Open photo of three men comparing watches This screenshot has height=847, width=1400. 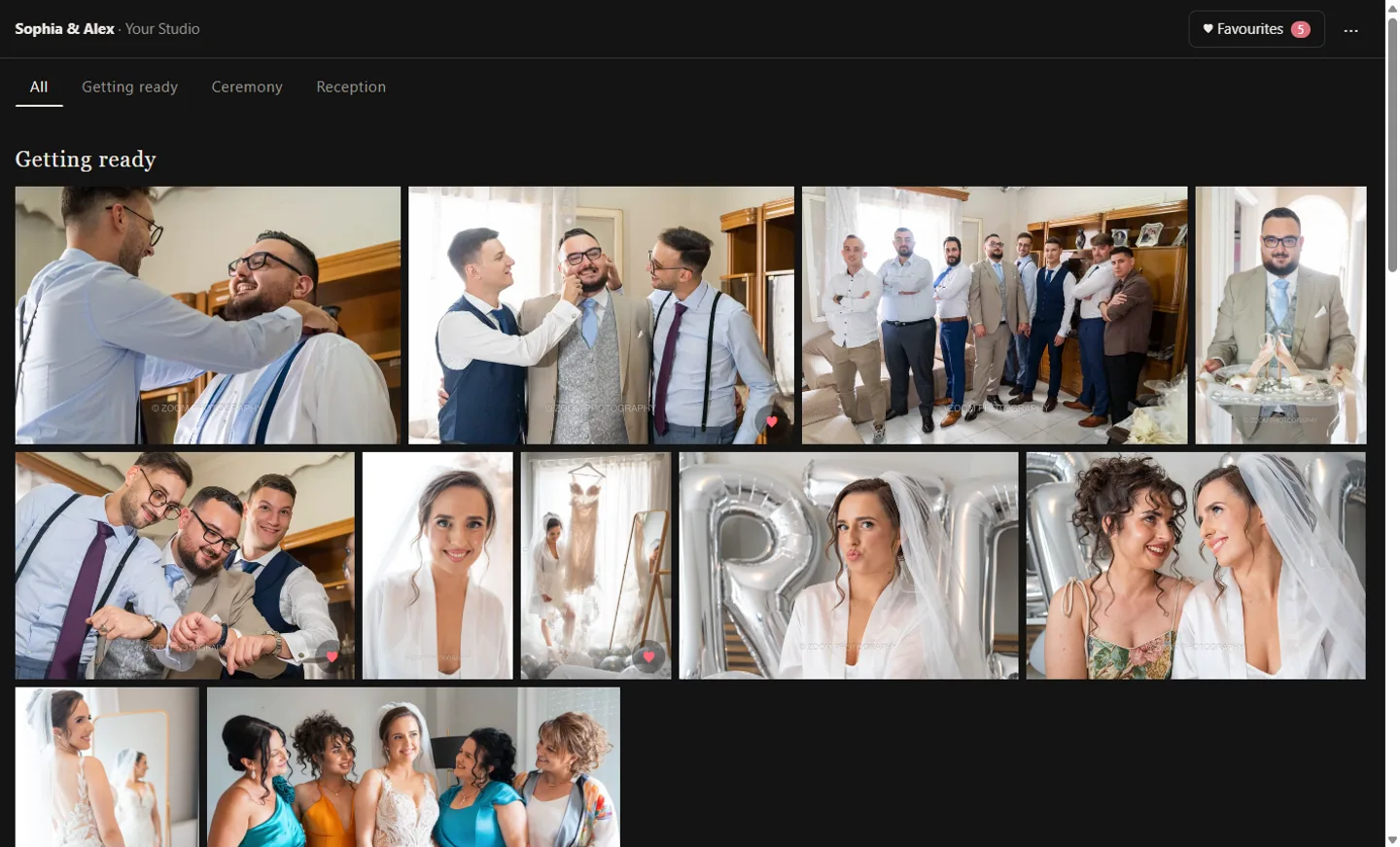185,565
